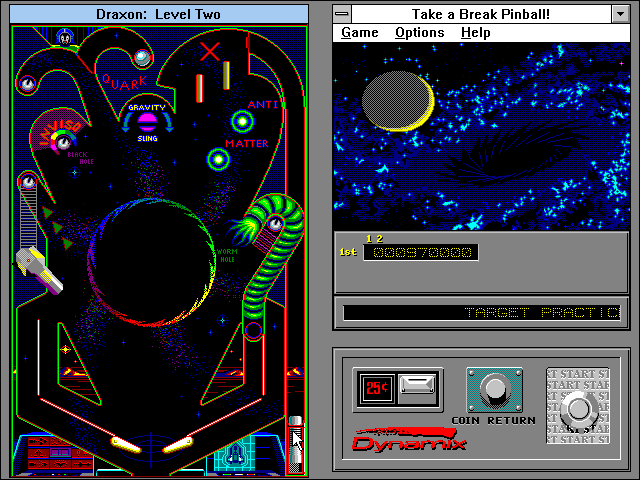The width and height of the screenshot is (640, 480).
Task: Click the upper Anti Matter green bumper
Action: coord(242,121)
